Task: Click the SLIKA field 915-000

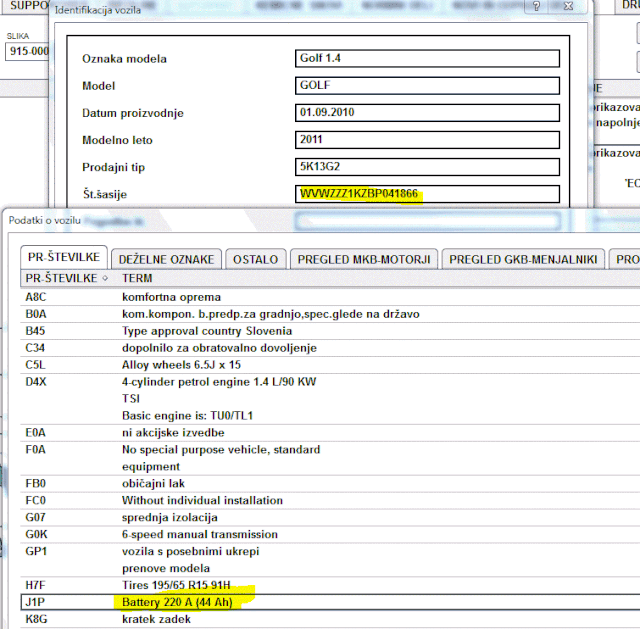Action: [27, 51]
